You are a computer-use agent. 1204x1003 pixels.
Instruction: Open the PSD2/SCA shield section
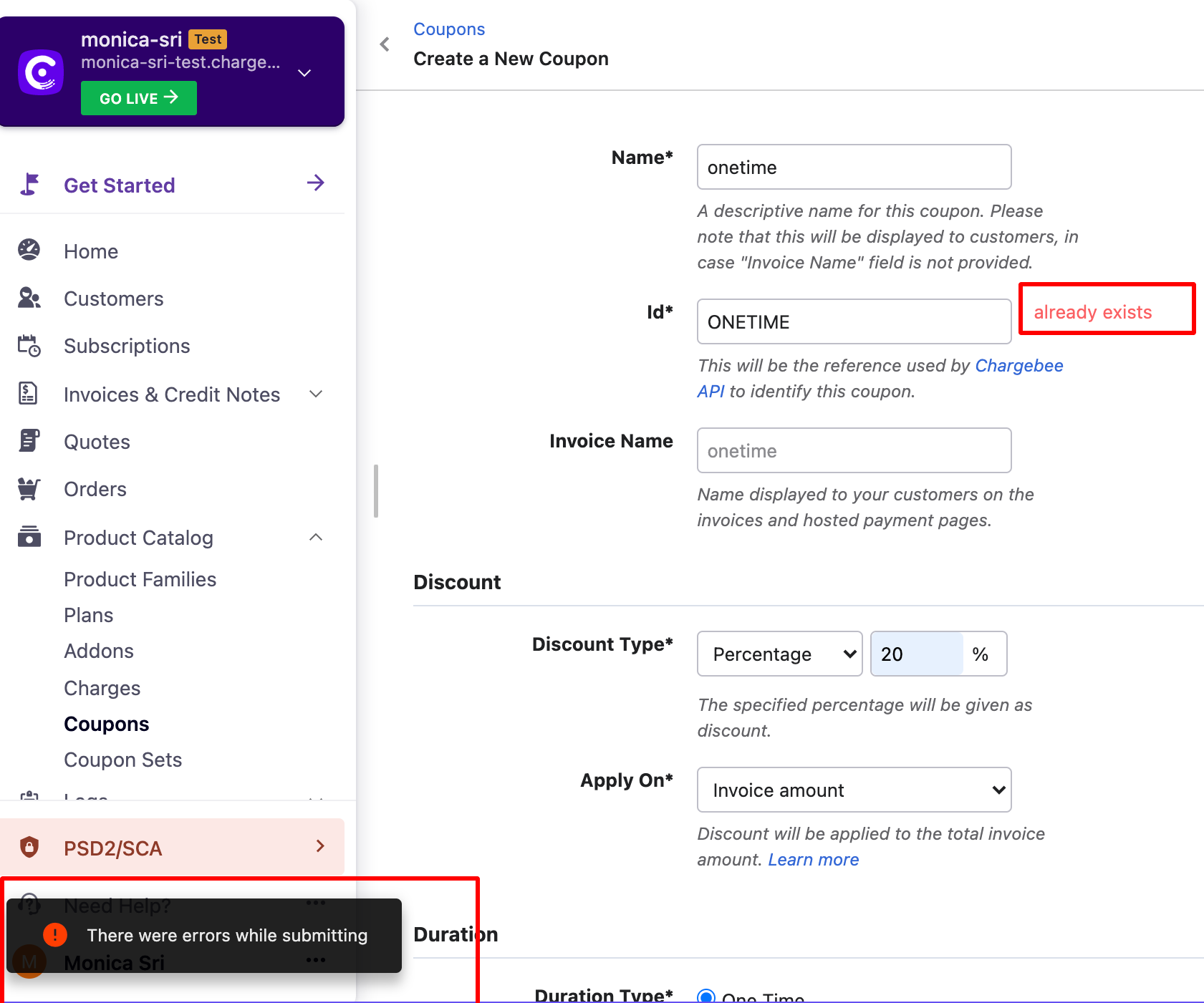29,847
